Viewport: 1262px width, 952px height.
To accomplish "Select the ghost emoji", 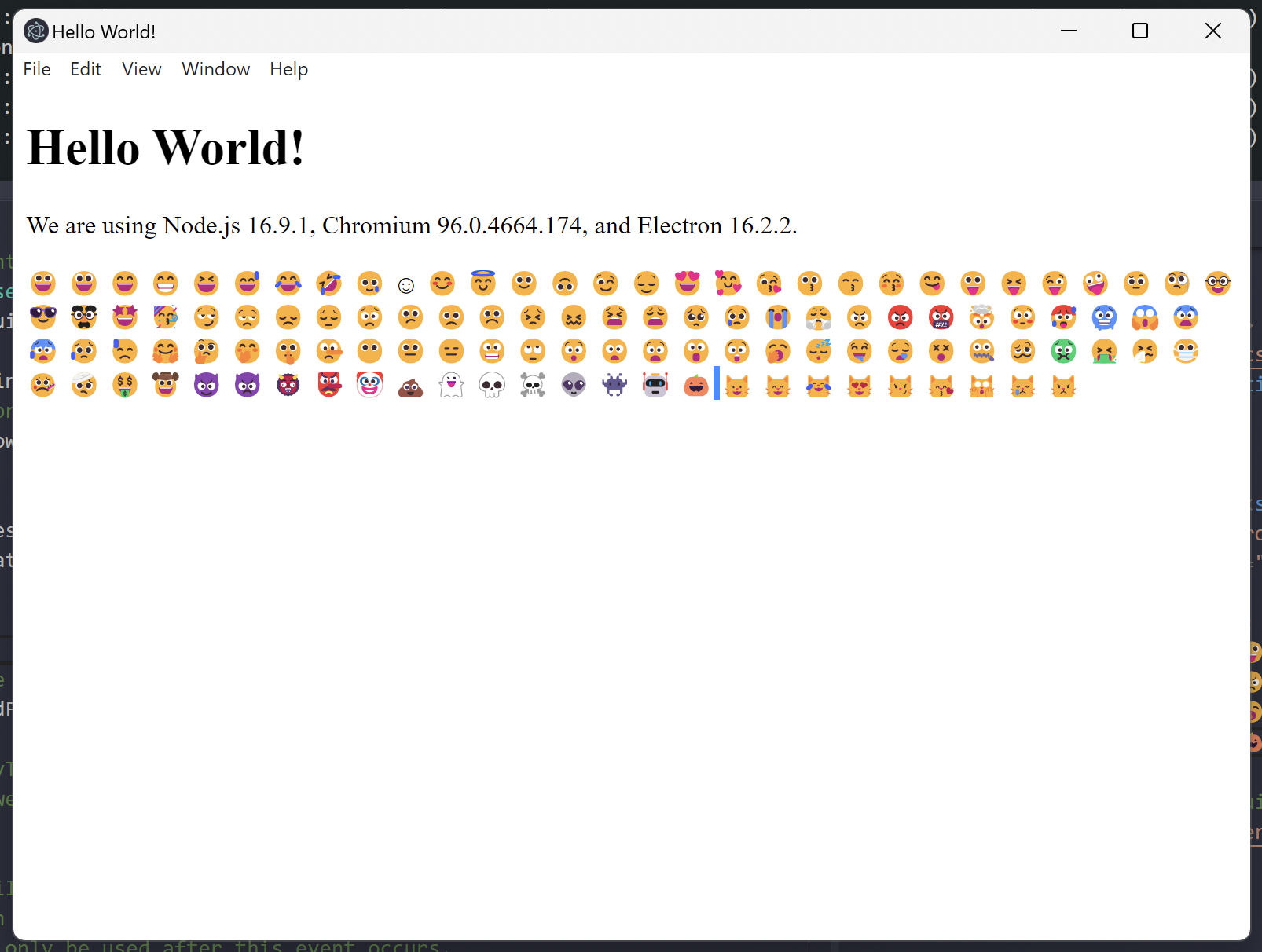I will (451, 386).
